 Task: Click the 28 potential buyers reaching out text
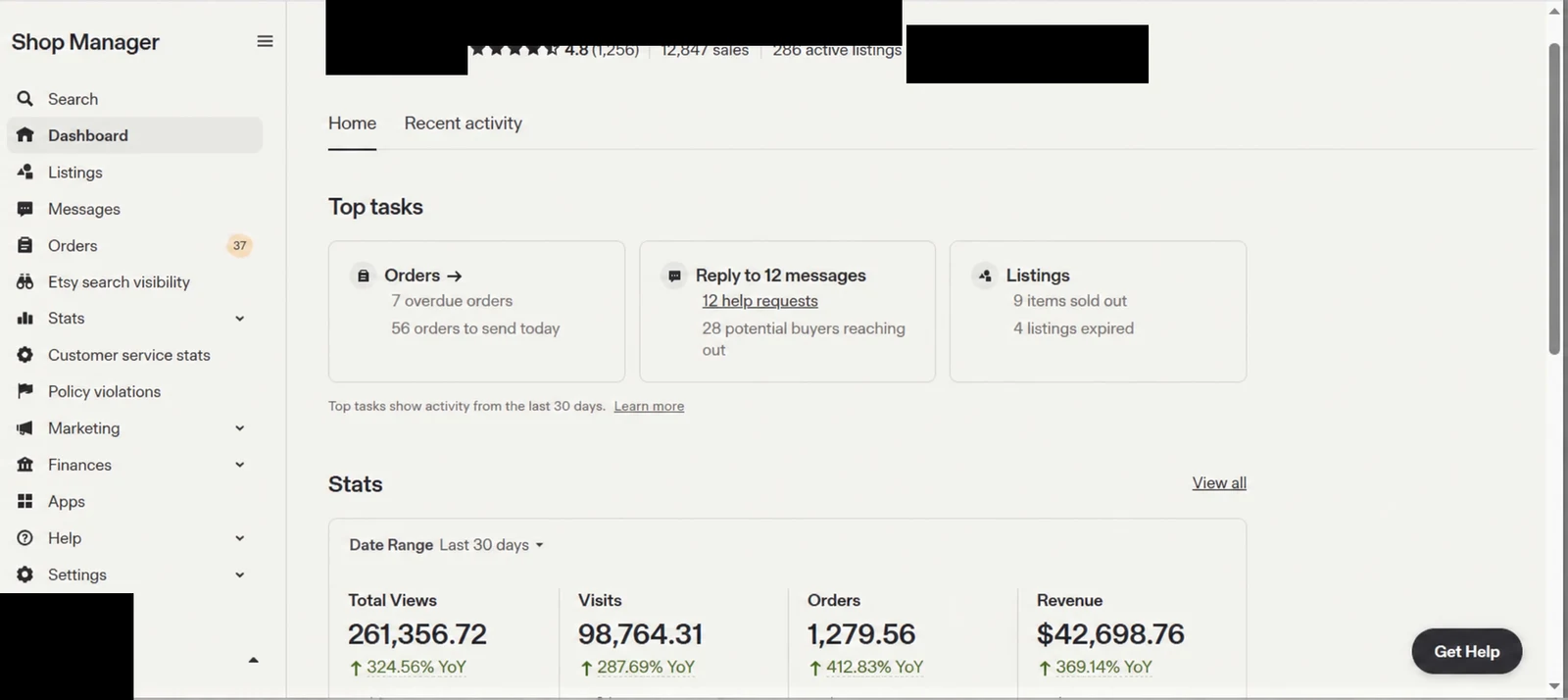click(804, 339)
